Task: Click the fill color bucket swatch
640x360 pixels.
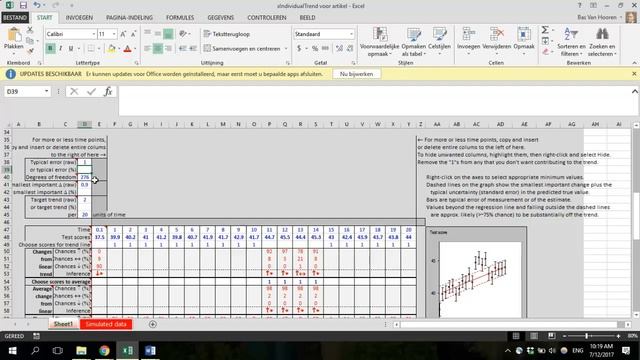Action: coord(111,49)
